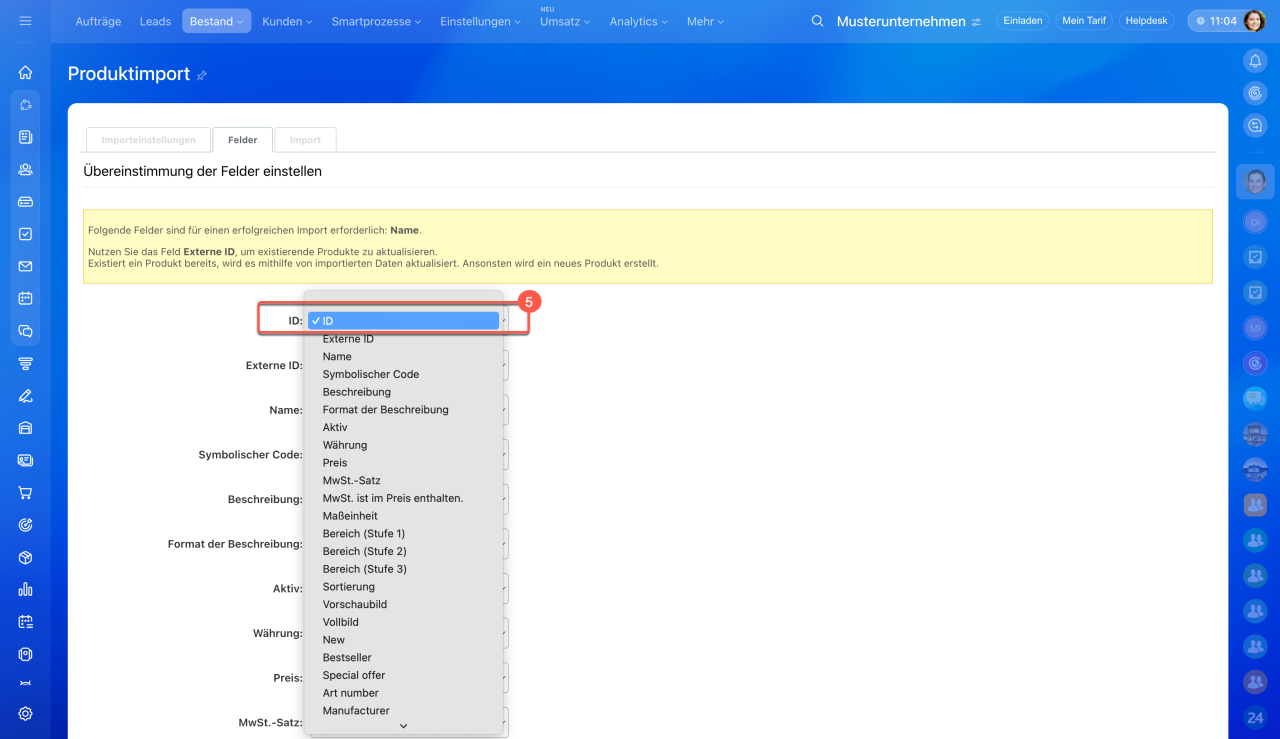This screenshot has height=739, width=1280.
Task: Switch to the Importeinstellungen tab
Action: pos(148,140)
